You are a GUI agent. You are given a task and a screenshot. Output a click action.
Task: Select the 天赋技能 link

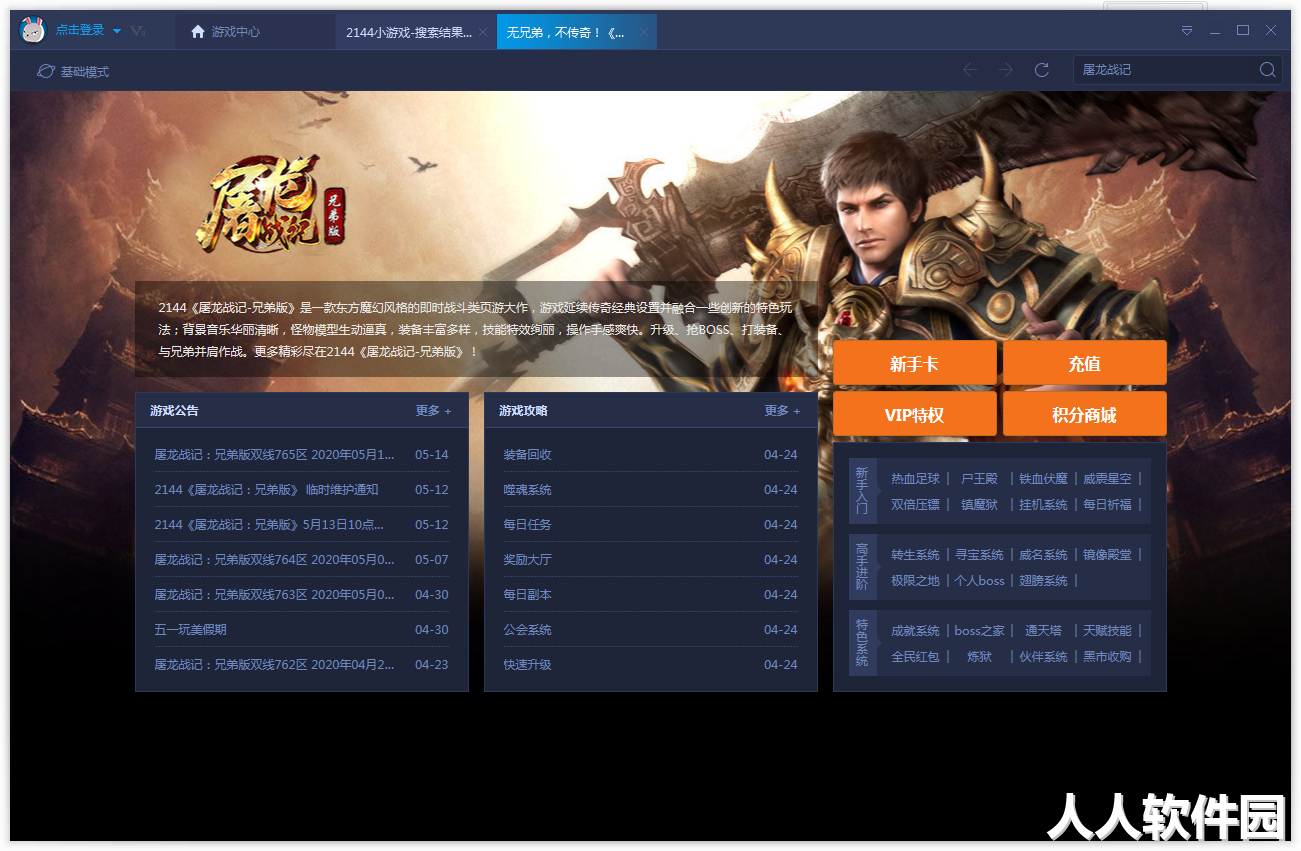click(x=1107, y=631)
